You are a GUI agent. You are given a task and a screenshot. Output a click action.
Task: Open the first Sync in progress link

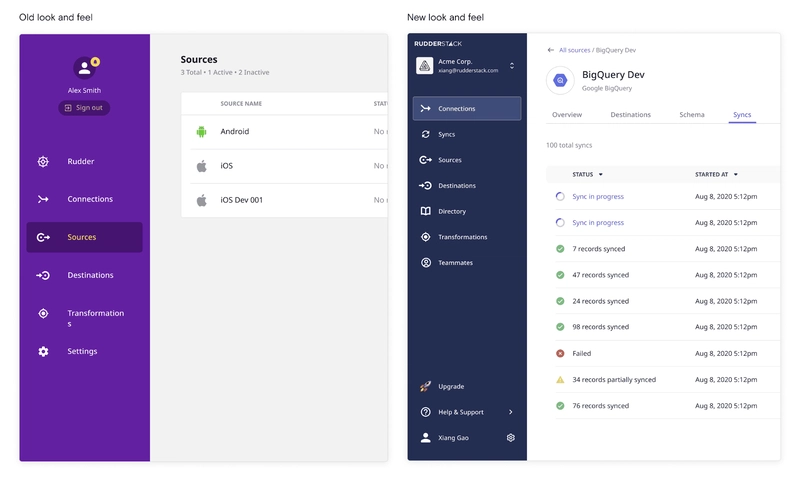(598, 196)
